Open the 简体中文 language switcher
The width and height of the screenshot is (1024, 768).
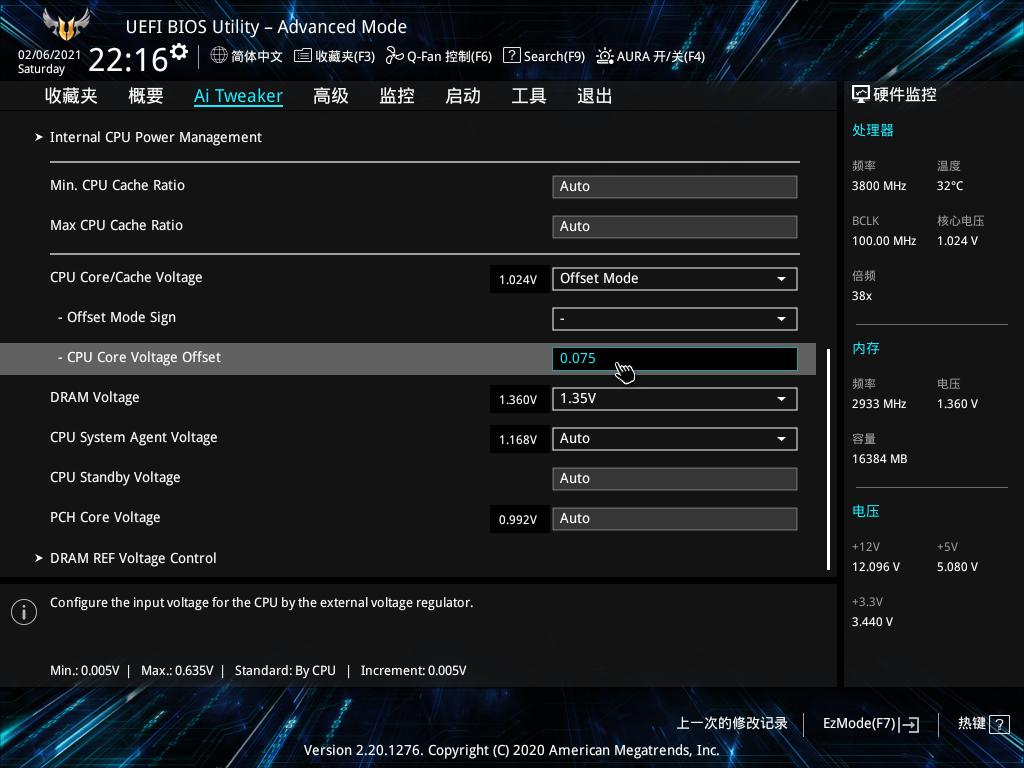point(246,56)
